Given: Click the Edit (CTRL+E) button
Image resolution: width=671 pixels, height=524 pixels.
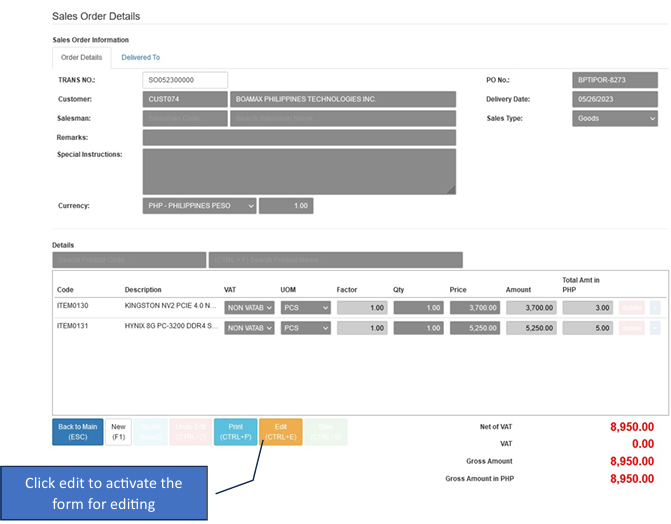Looking at the screenshot, I should 280,432.
